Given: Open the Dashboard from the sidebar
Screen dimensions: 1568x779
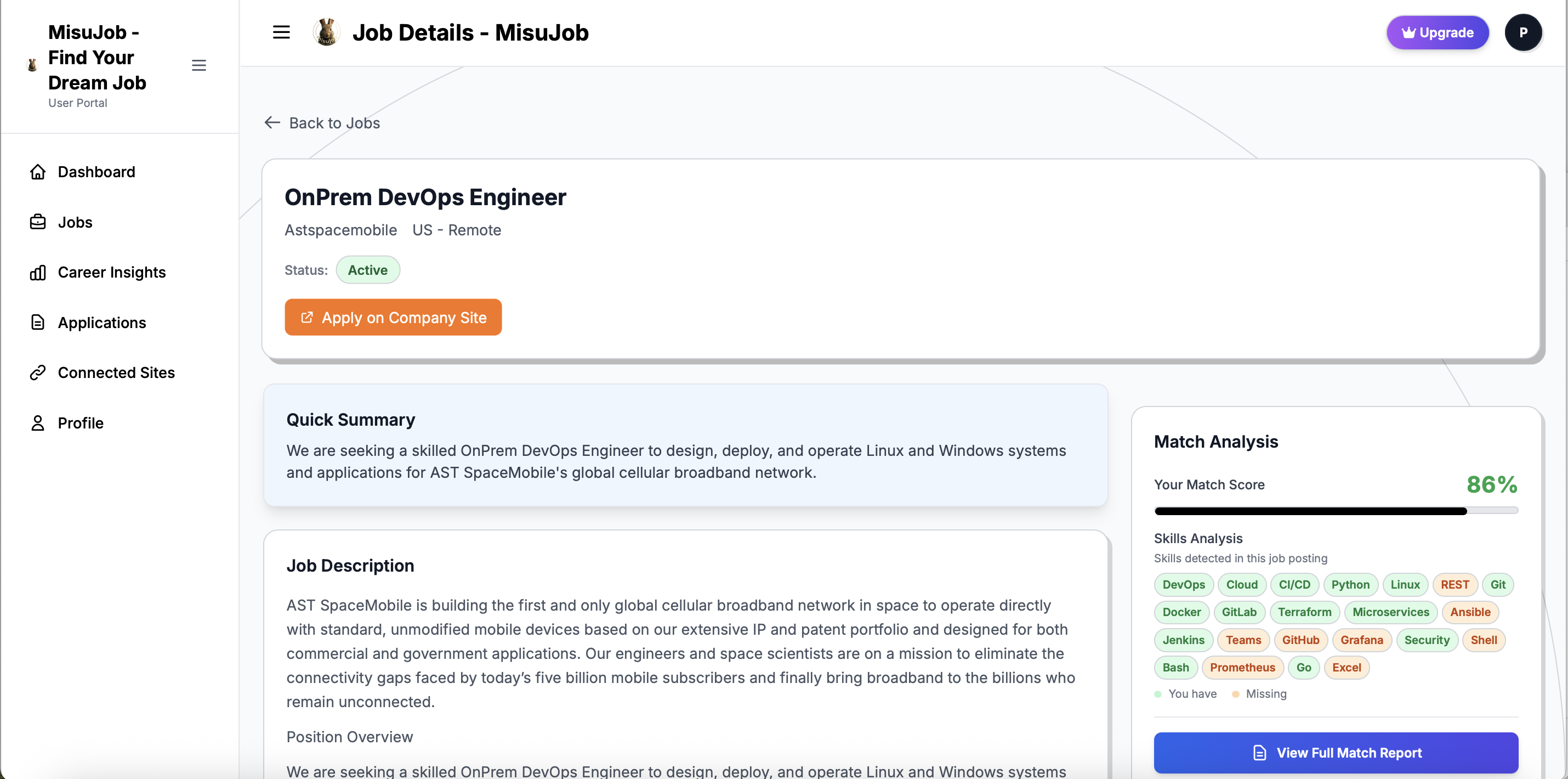Looking at the screenshot, I should click(96, 172).
